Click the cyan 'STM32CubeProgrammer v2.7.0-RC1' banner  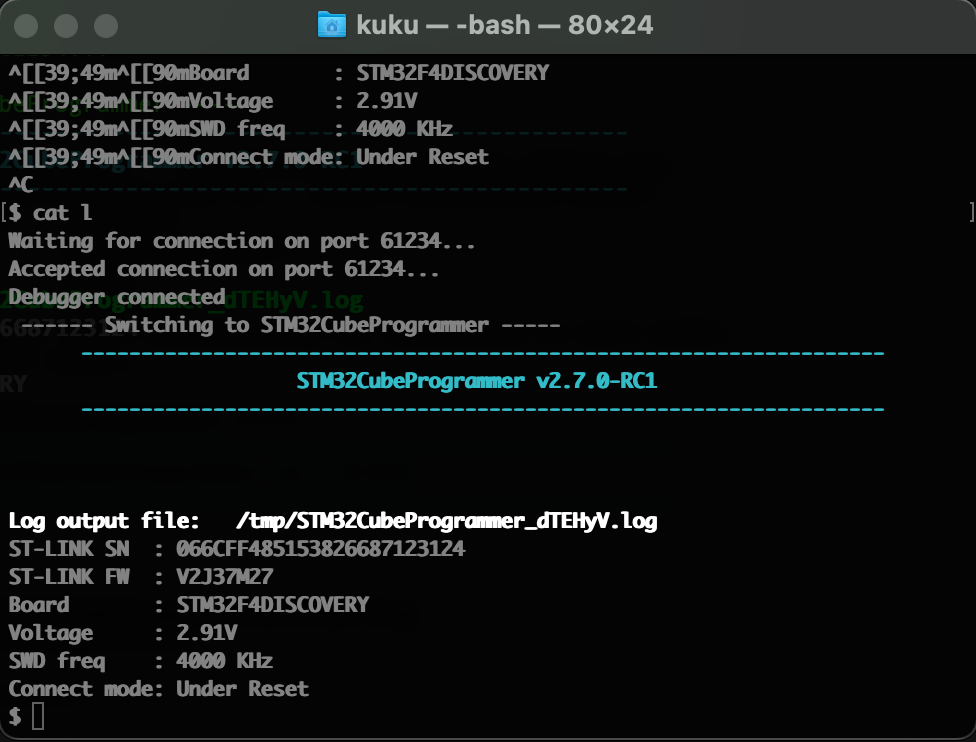[x=477, y=381]
